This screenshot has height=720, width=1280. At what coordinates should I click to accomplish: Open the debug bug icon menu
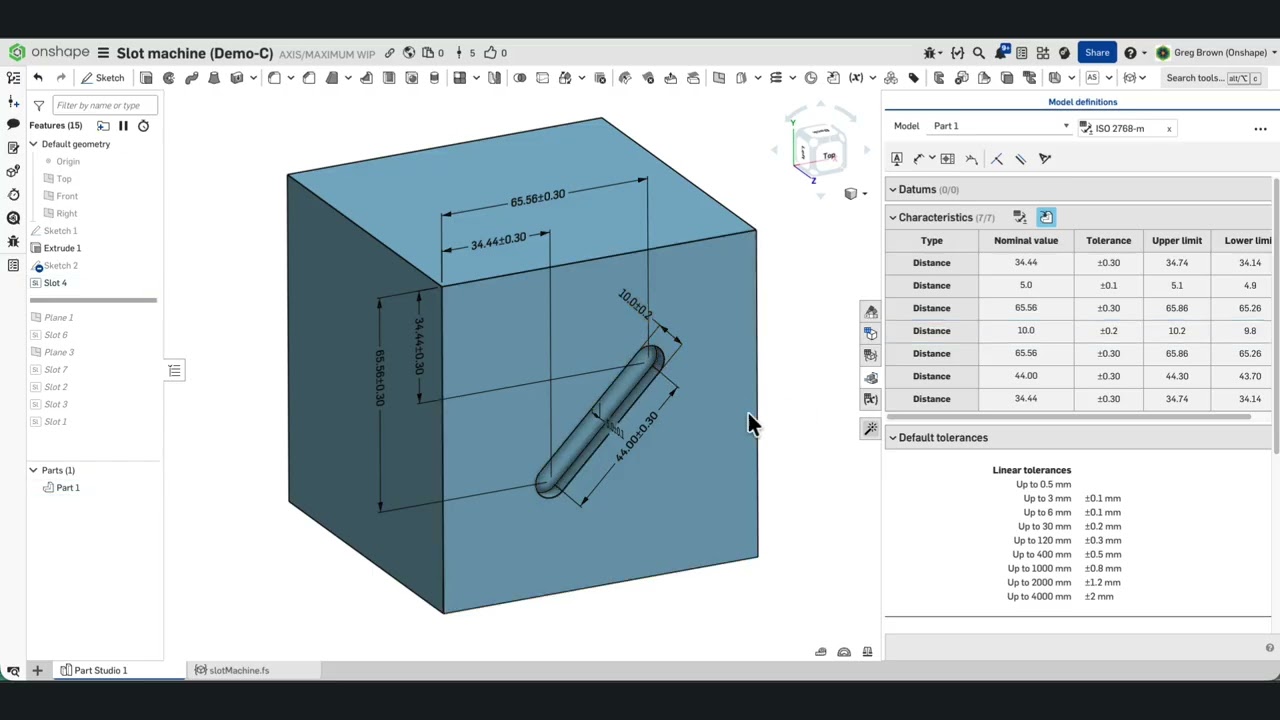(x=933, y=53)
